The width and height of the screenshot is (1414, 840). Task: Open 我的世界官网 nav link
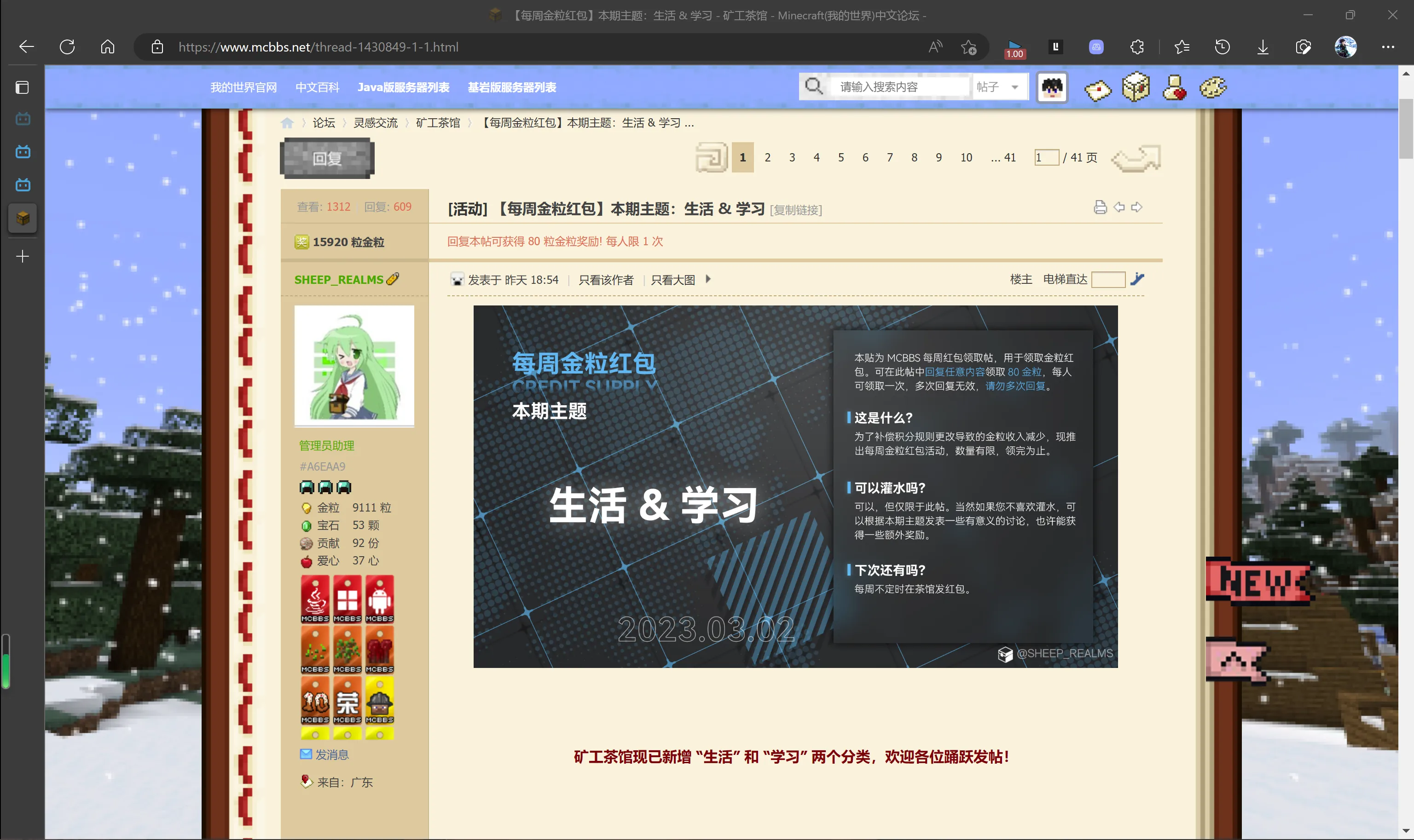[x=243, y=87]
